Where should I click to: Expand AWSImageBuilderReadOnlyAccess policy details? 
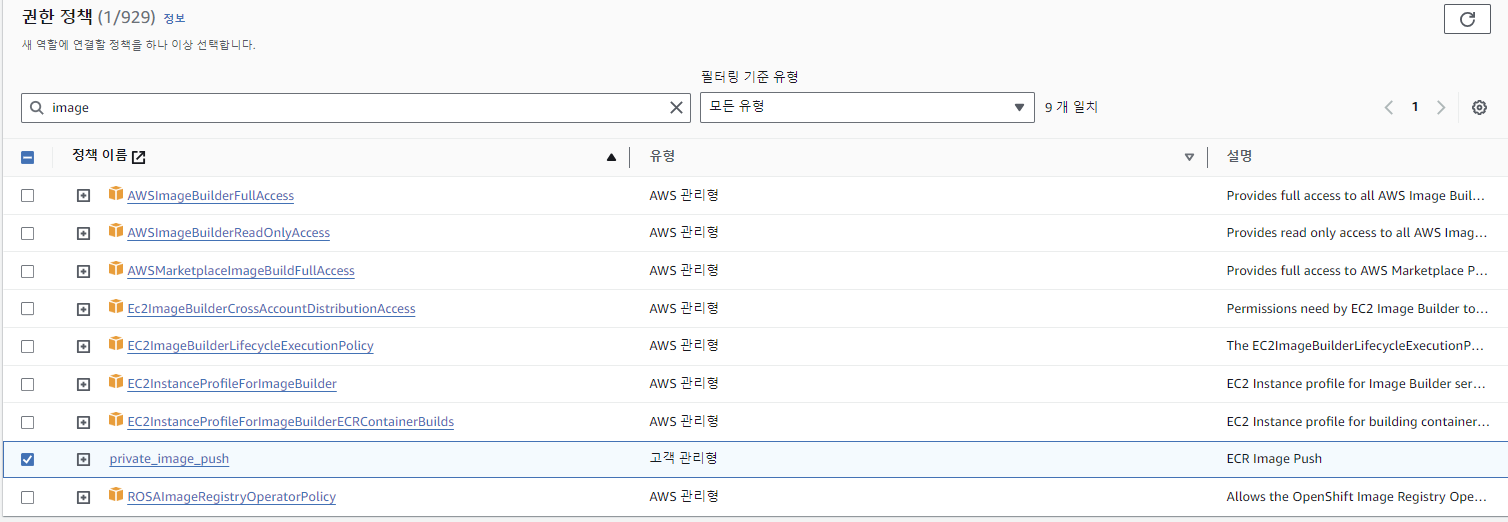pyautogui.click(x=84, y=233)
